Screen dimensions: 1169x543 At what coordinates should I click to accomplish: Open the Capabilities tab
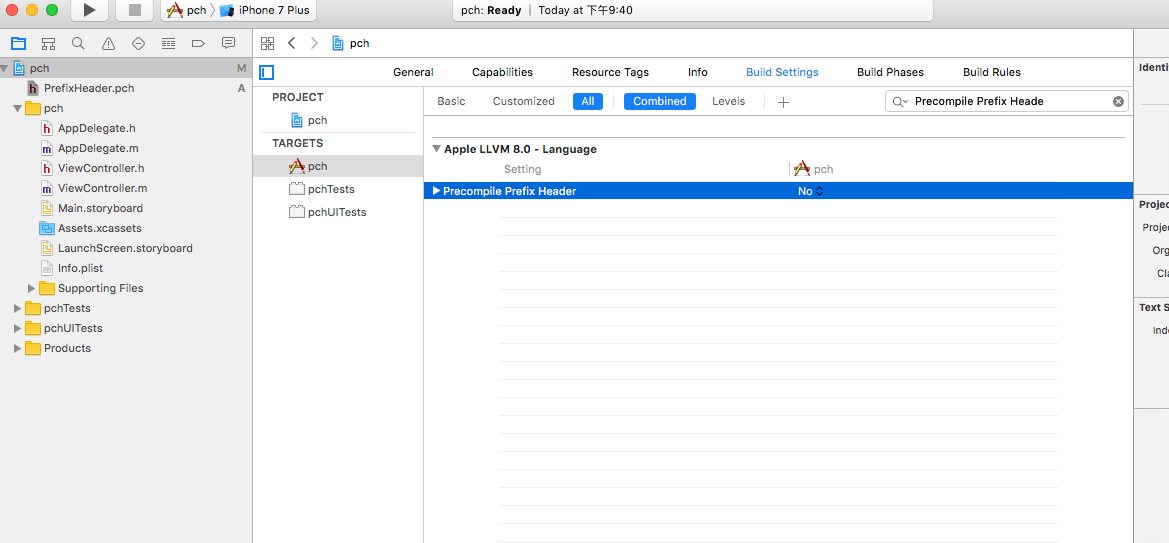tap(502, 72)
